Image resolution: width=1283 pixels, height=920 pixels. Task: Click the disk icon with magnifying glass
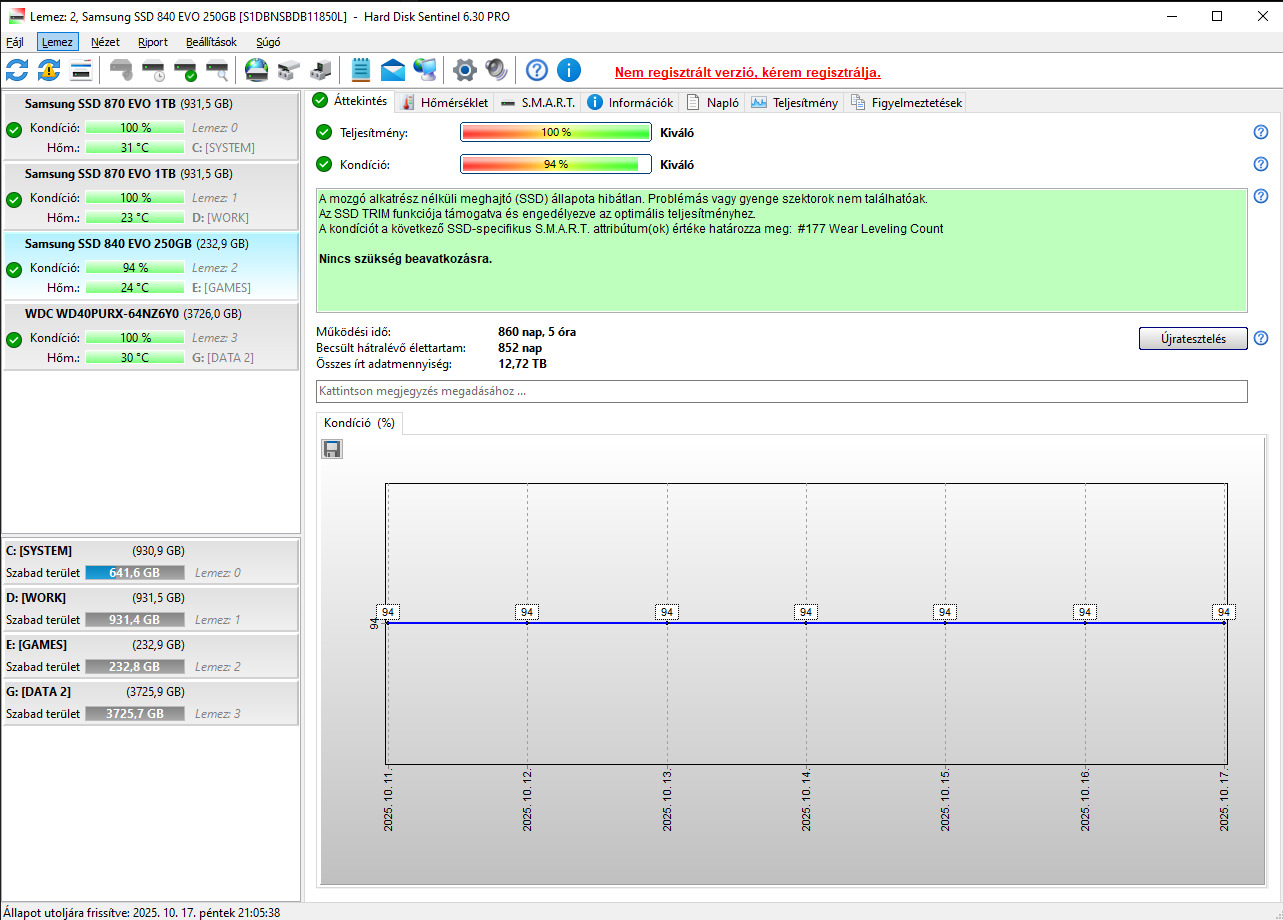217,70
